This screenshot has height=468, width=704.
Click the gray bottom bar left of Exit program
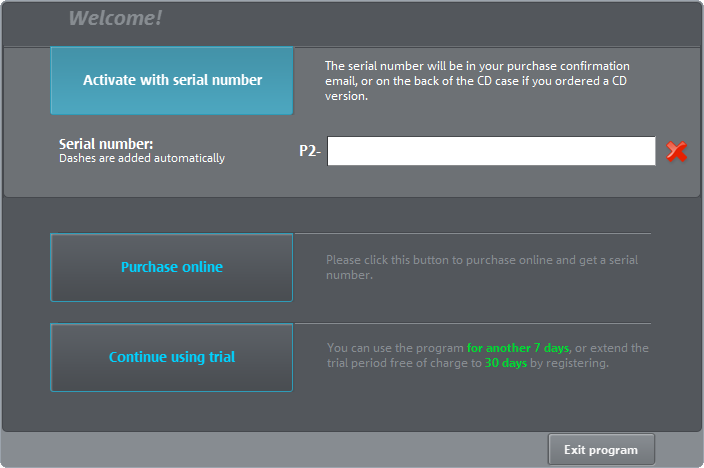point(270,450)
